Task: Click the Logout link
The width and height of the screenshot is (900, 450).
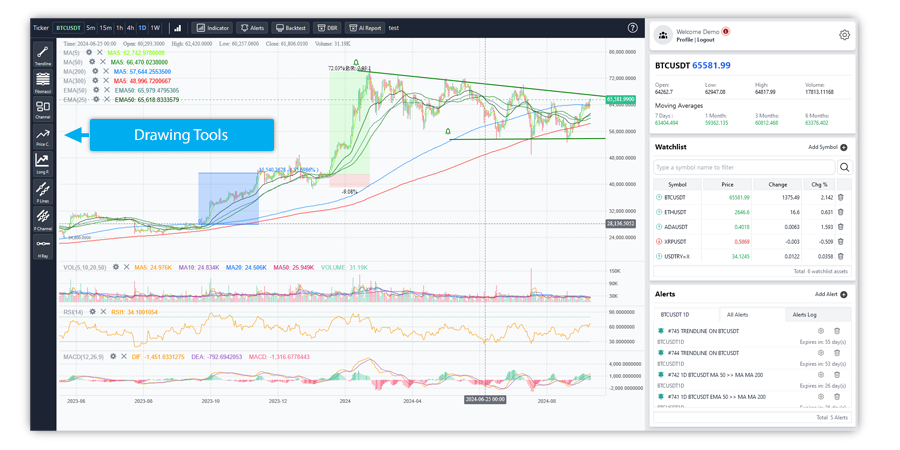Action: (x=708, y=40)
